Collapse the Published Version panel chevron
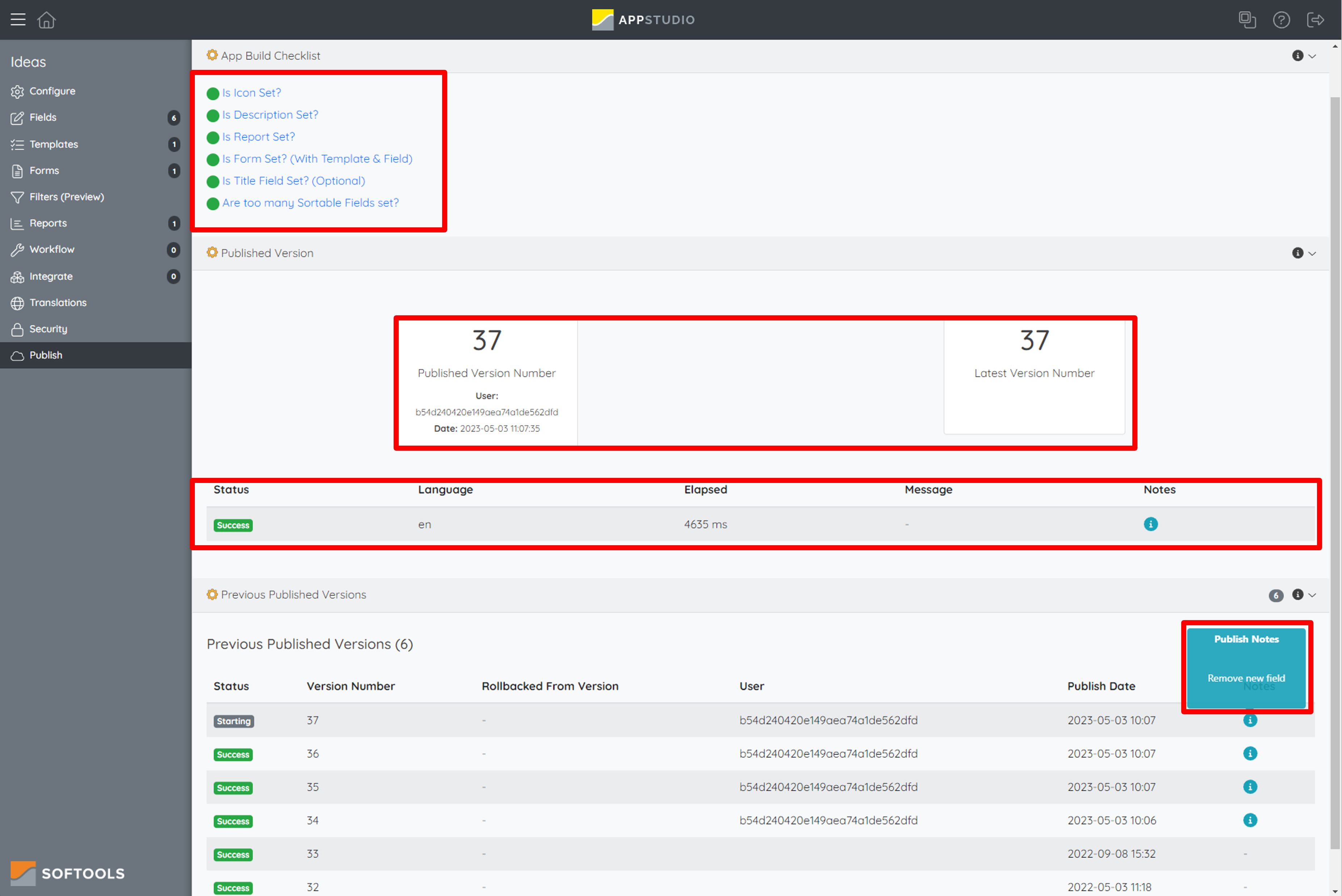 click(x=1312, y=253)
